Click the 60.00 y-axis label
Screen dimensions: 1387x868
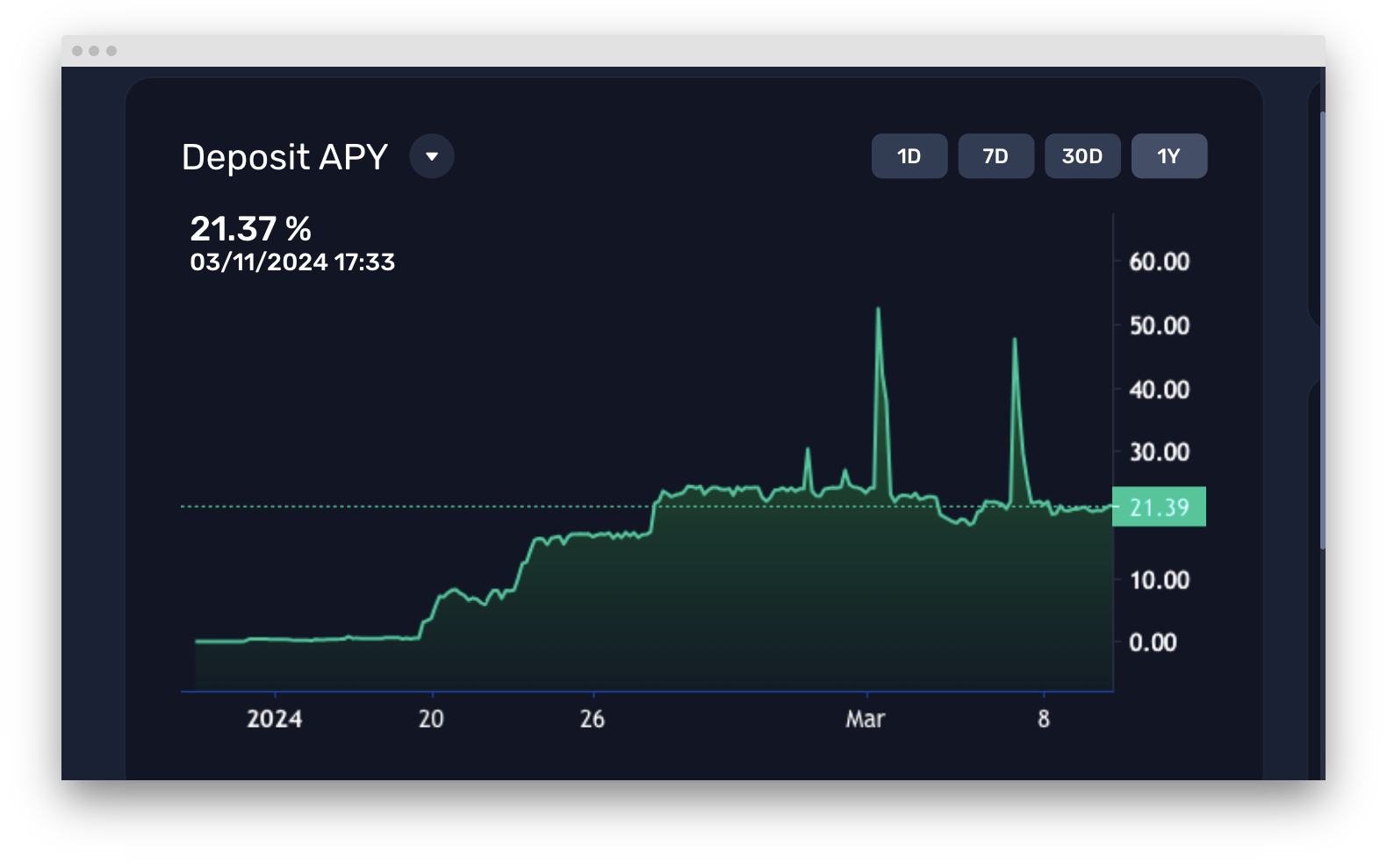click(x=1159, y=262)
